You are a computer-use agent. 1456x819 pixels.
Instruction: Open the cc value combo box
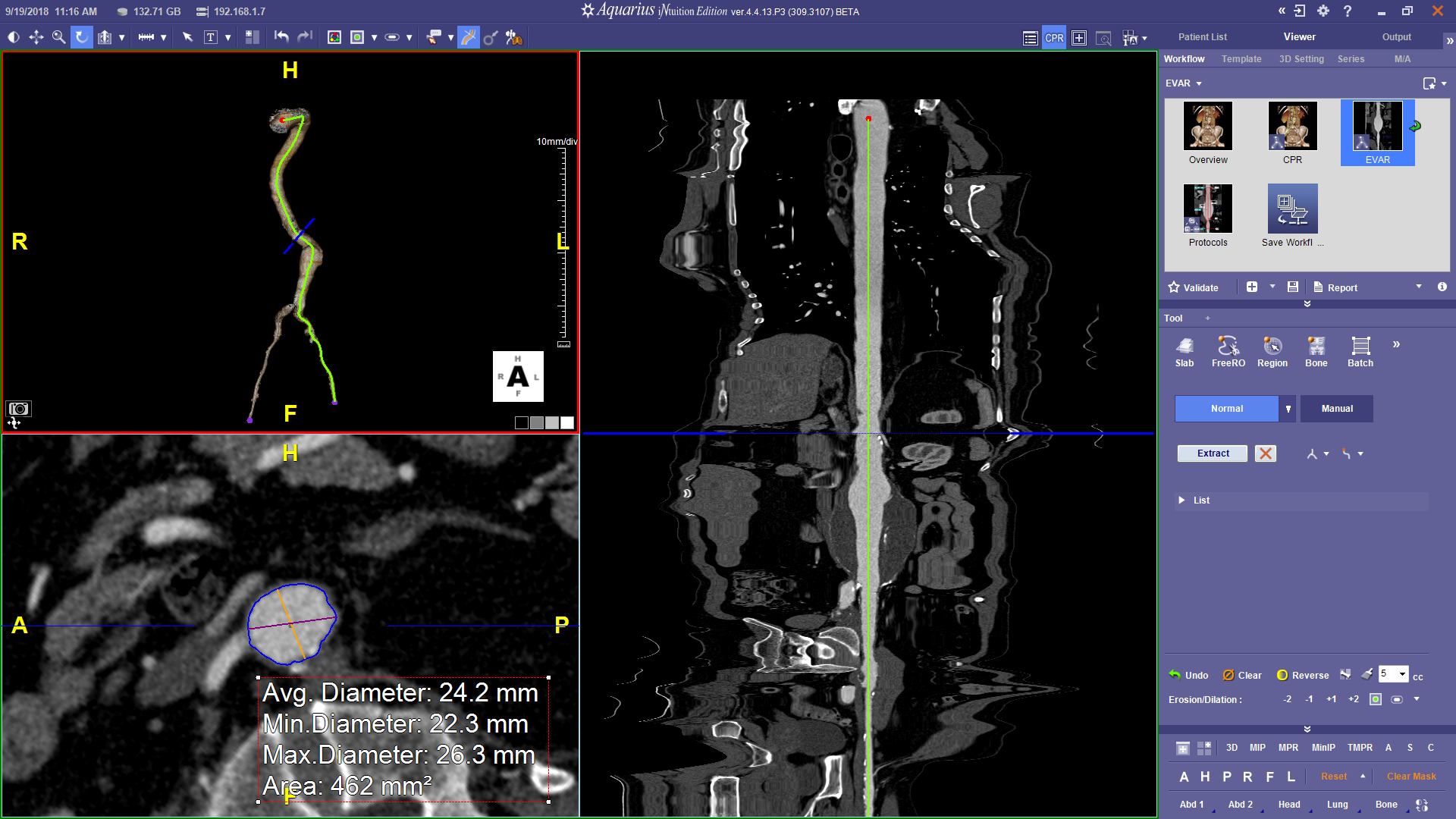point(1394,674)
